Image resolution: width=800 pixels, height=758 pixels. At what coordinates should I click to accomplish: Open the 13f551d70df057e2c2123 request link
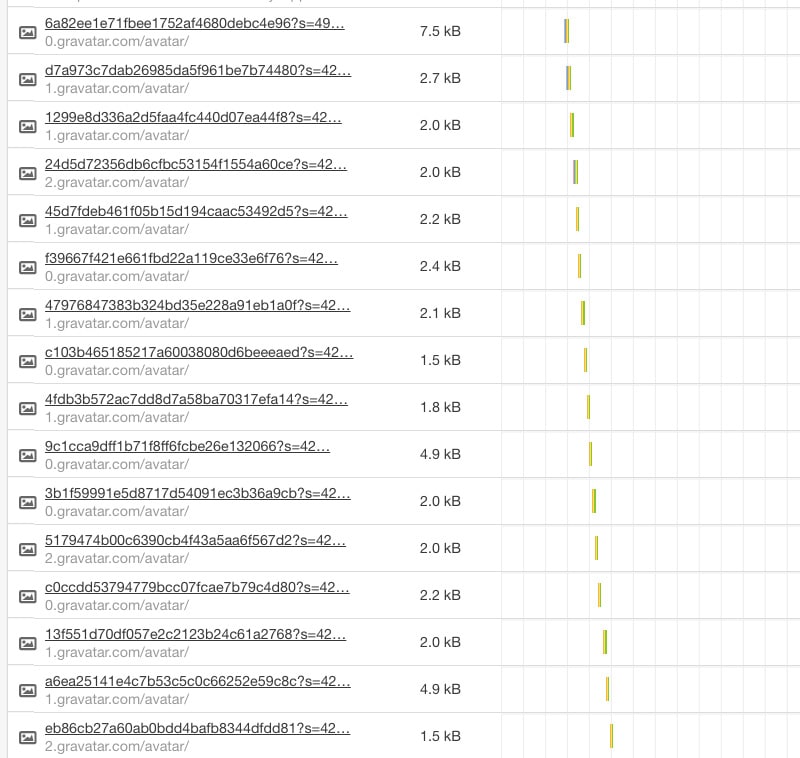point(196,634)
